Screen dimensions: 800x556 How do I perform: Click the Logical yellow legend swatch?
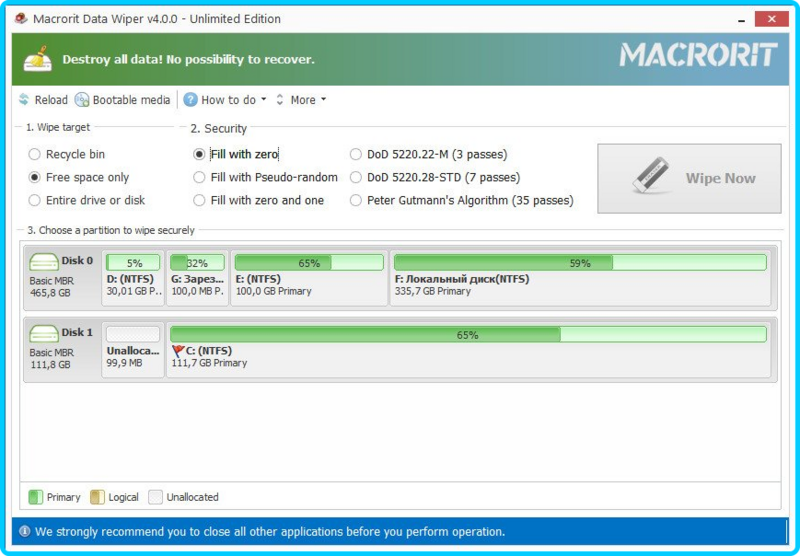97,497
